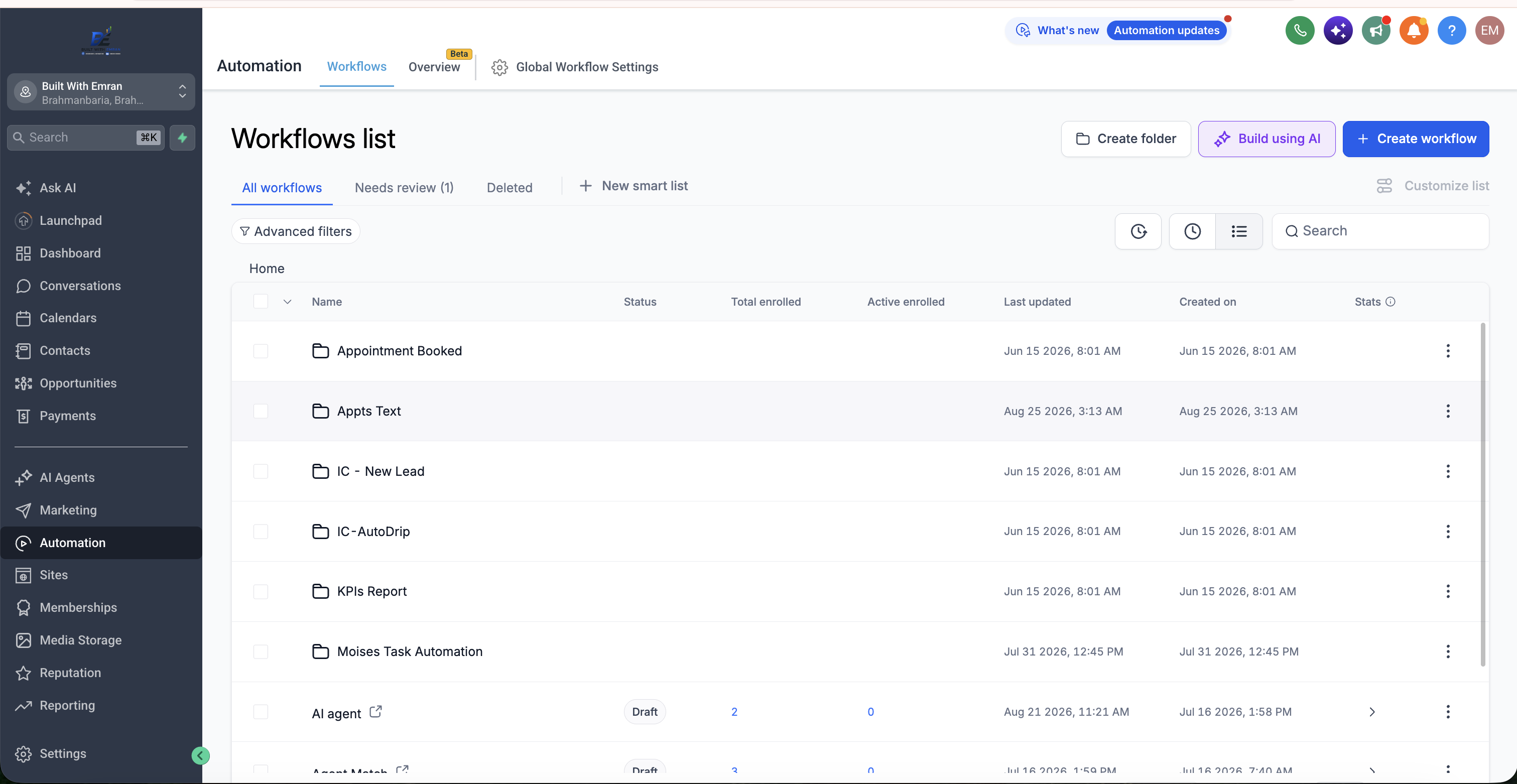1517x784 pixels.
Task: Open the Appts Text row options menu
Action: (1448, 411)
